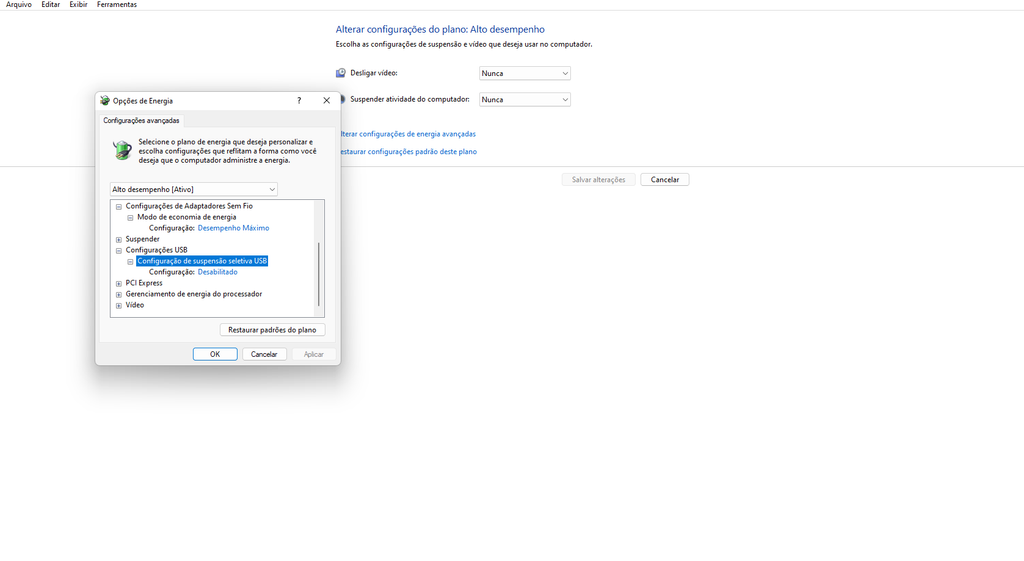Expand the Vídeo tree node

(119, 306)
